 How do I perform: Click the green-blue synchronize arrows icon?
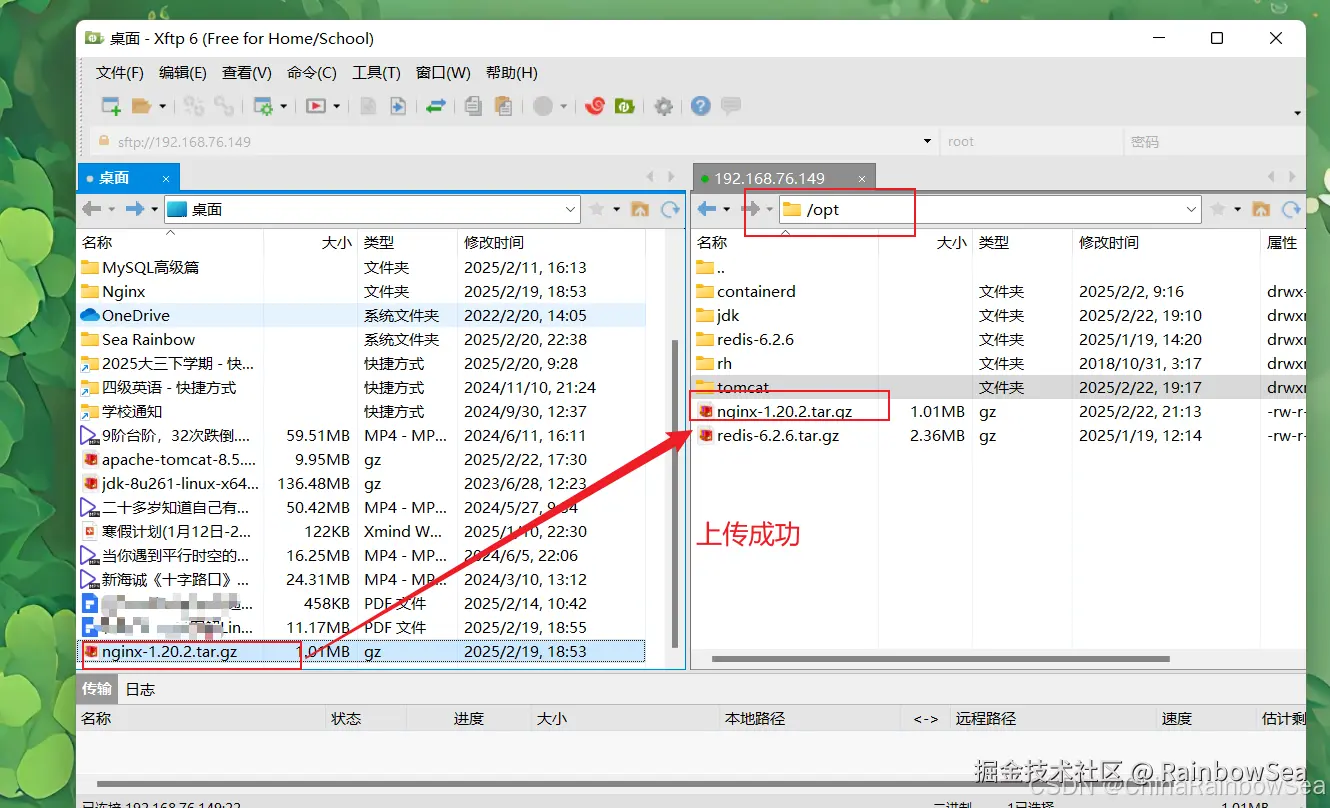pyautogui.click(x=436, y=106)
